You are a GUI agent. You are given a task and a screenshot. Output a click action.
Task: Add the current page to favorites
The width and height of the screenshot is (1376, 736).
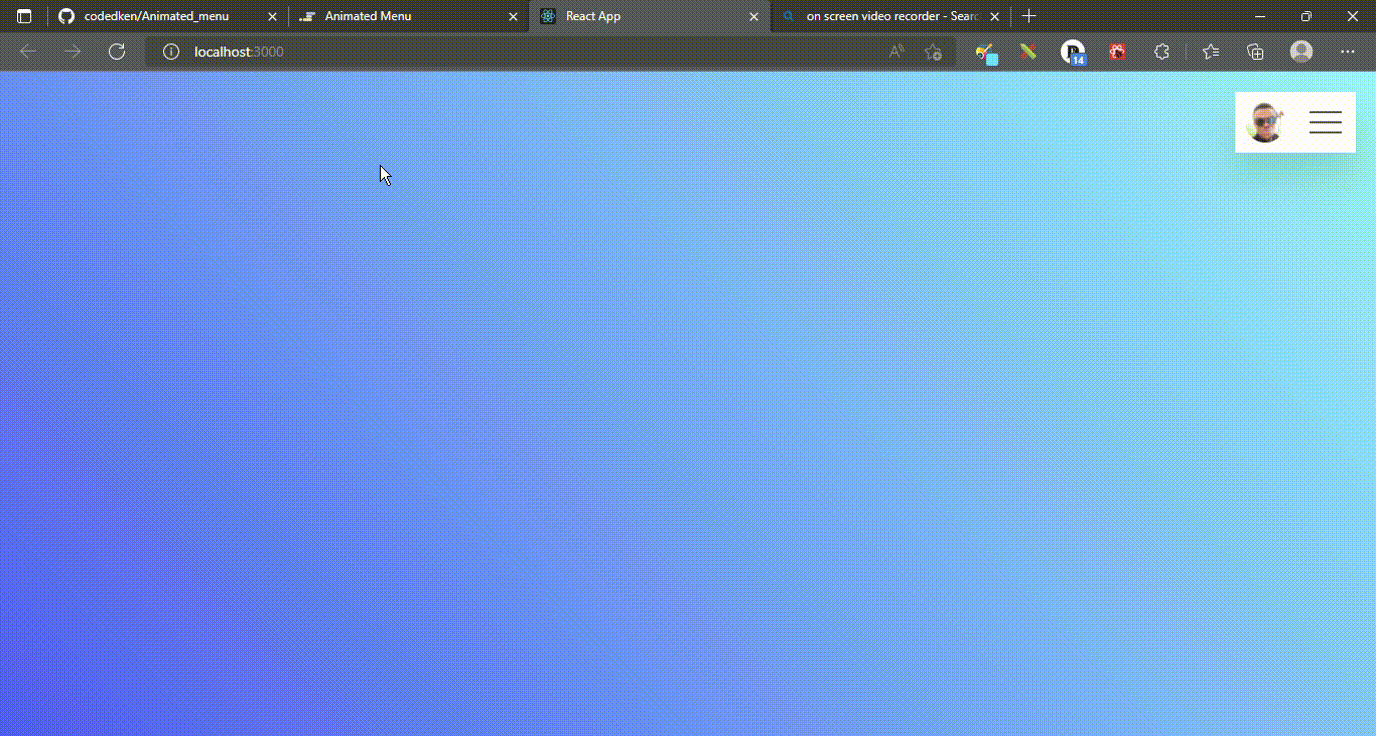click(x=933, y=51)
